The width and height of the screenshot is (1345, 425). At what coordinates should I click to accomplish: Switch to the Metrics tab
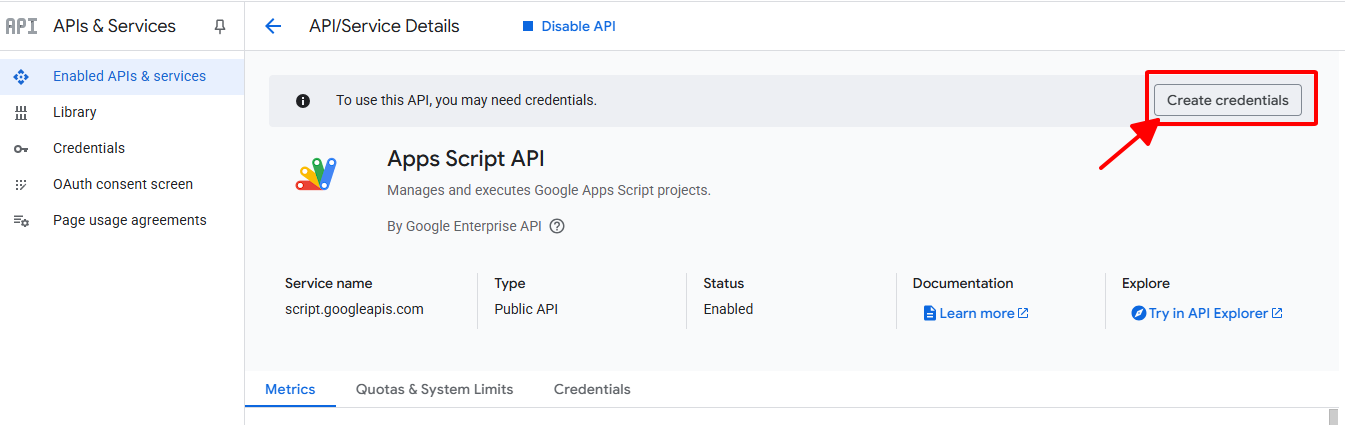click(290, 389)
